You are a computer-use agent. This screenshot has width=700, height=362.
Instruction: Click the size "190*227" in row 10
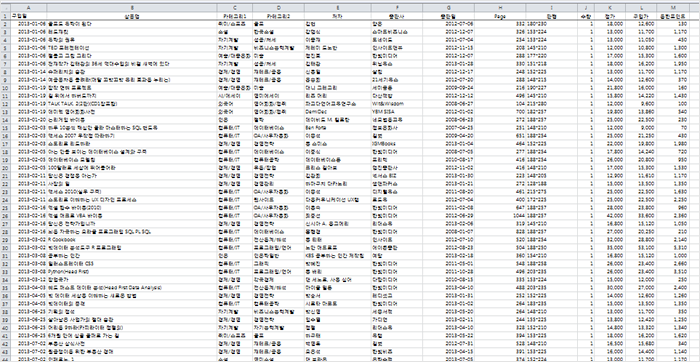tap(551, 87)
